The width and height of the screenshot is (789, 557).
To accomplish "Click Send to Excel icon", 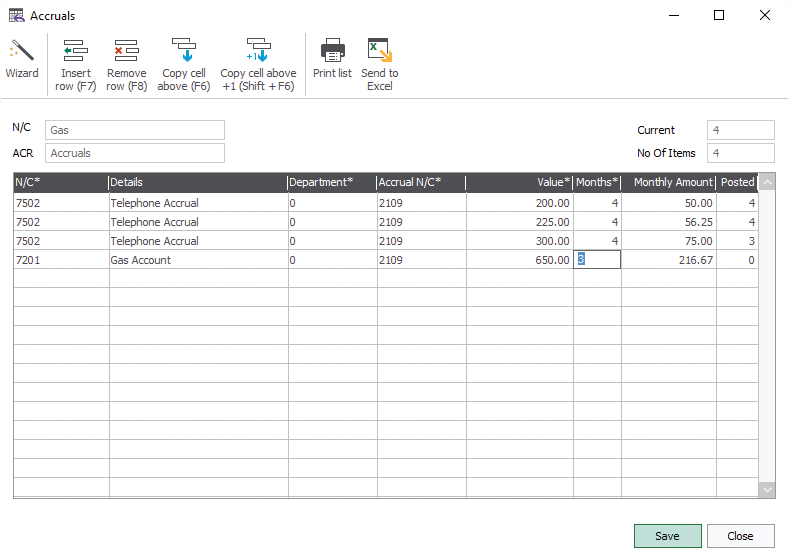I will pyautogui.click(x=379, y=50).
